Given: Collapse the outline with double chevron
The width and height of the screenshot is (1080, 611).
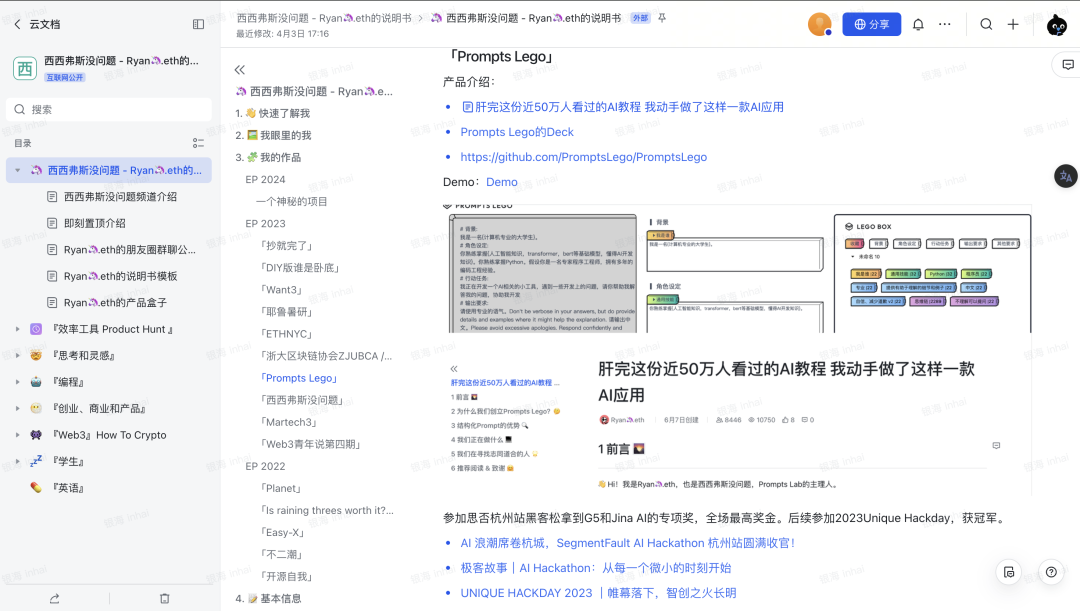Looking at the screenshot, I should coord(240,70).
